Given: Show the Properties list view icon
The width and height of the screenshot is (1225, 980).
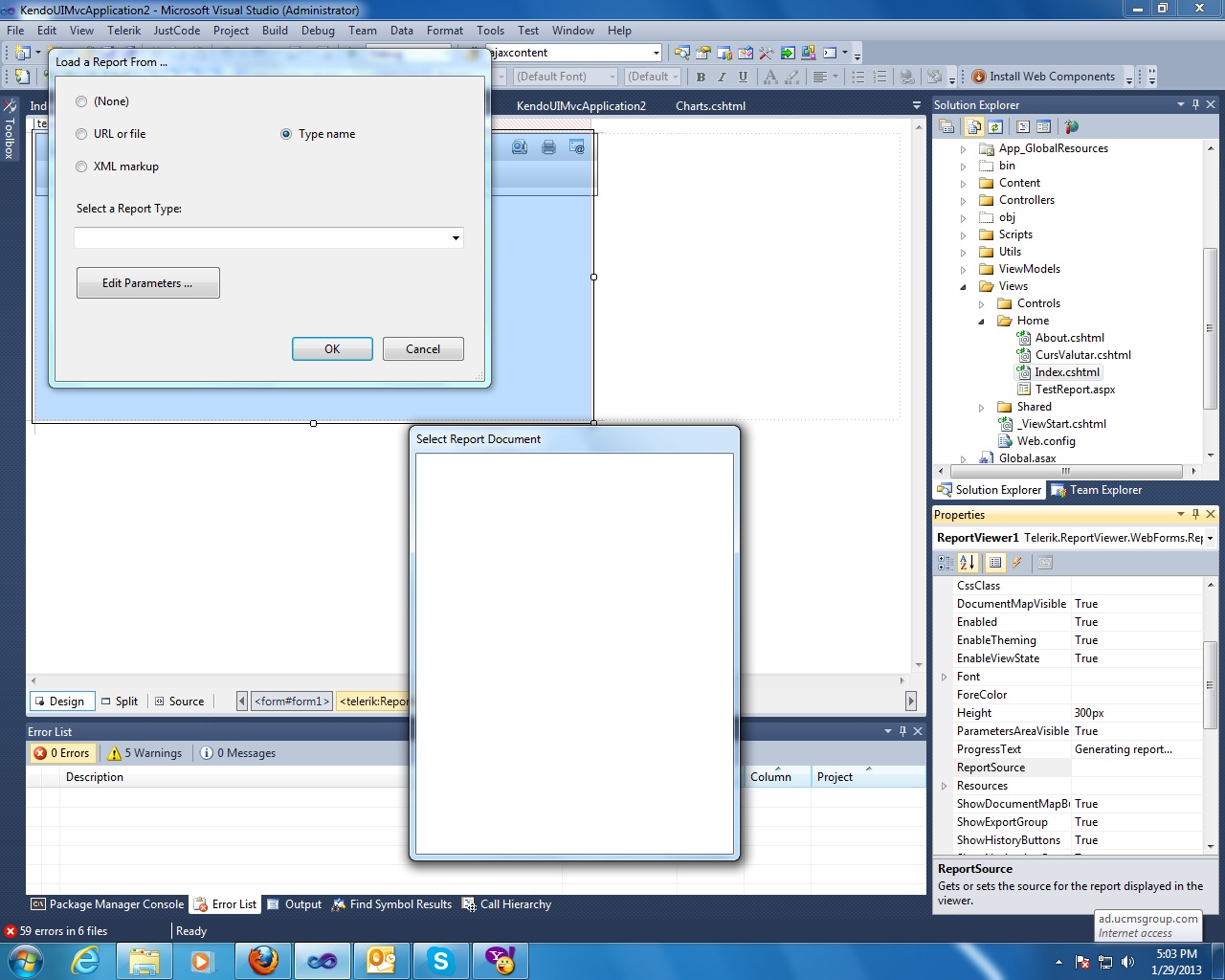Looking at the screenshot, I should [995, 563].
